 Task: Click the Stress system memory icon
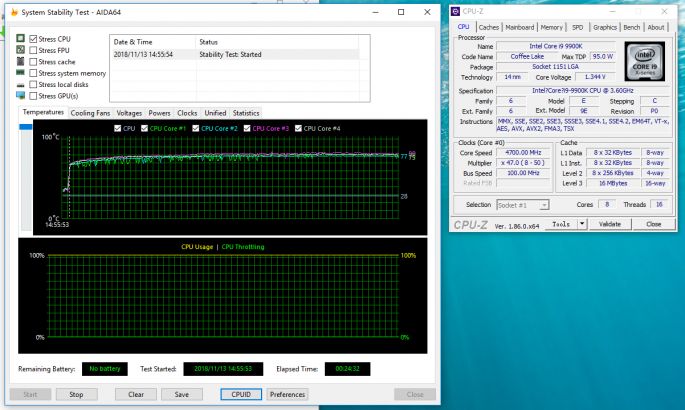coord(20,73)
